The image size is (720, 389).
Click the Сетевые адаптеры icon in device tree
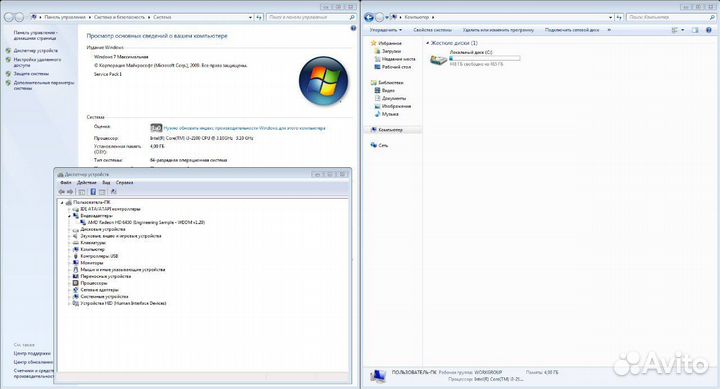tap(76, 290)
